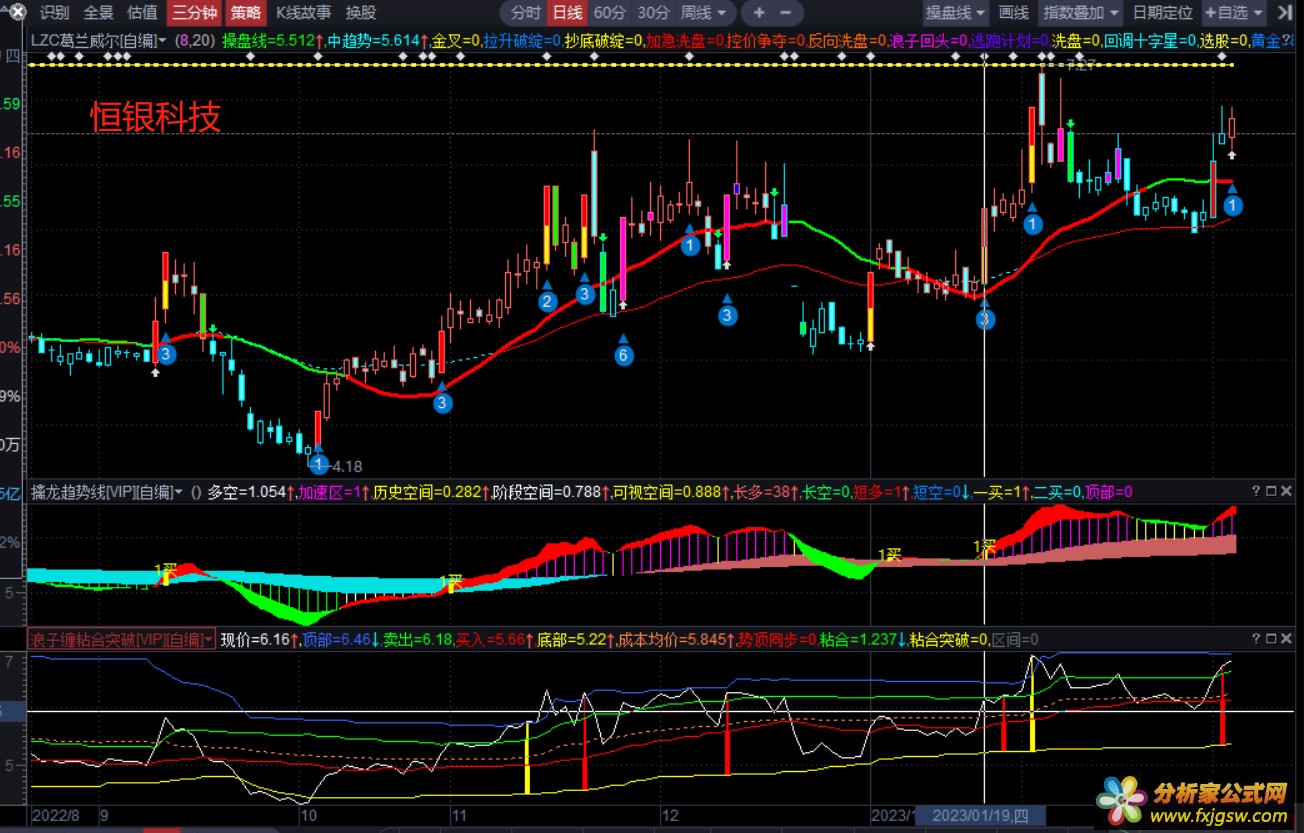Screen dimensions: 1304x833
Task: Close the chart view with the top-left X icon
Action: (17, 13)
